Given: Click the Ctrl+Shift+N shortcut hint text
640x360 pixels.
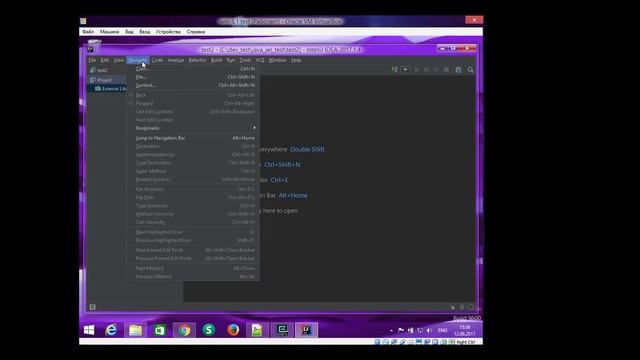Looking at the screenshot, I should [282, 164].
